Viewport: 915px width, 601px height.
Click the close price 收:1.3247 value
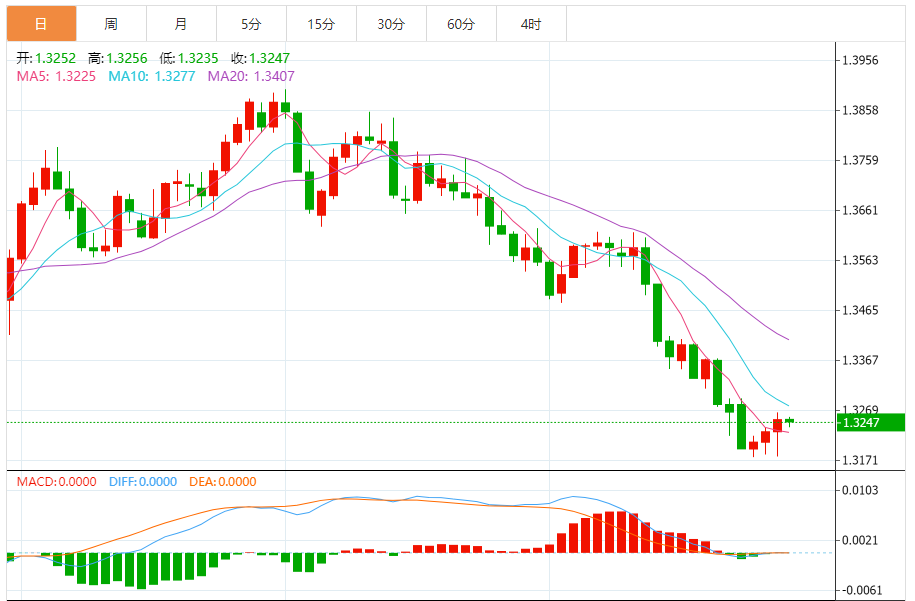point(260,58)
